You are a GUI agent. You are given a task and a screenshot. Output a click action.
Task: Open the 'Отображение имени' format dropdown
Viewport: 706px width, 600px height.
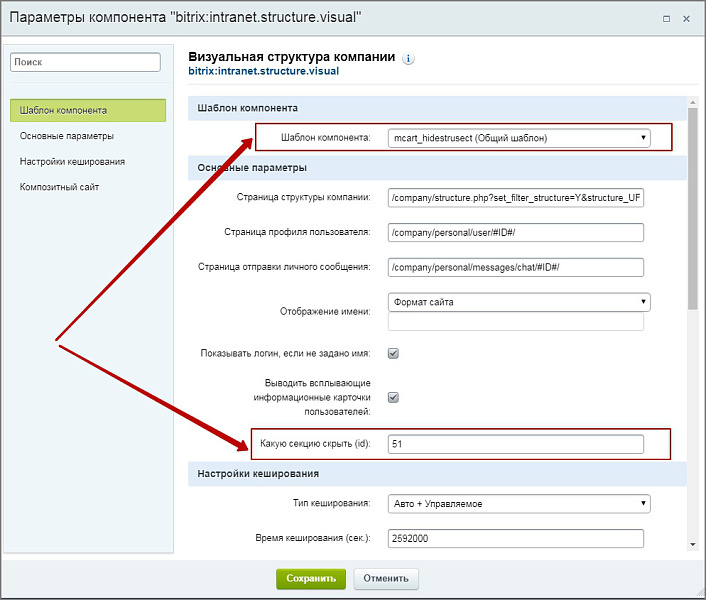pos(518,302)
